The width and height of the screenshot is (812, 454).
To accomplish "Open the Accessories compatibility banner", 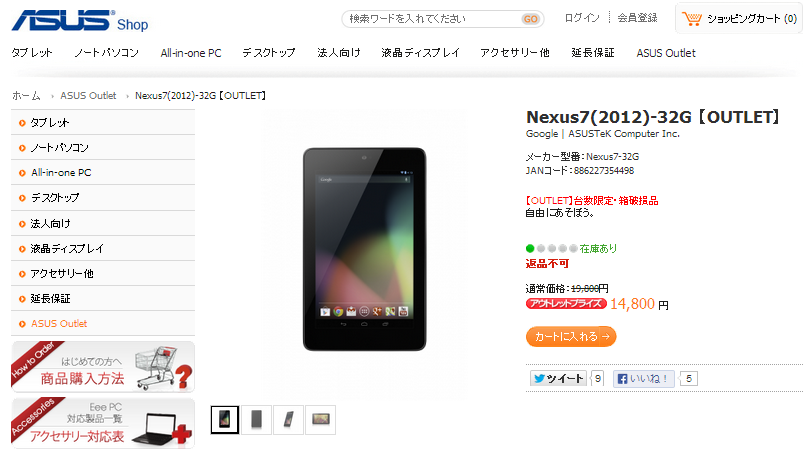I will click(x=103, y=423).
